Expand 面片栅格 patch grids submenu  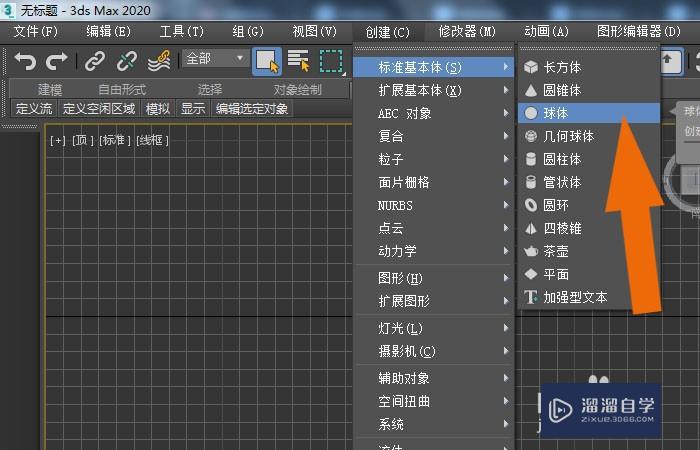[x=433, y=182]
